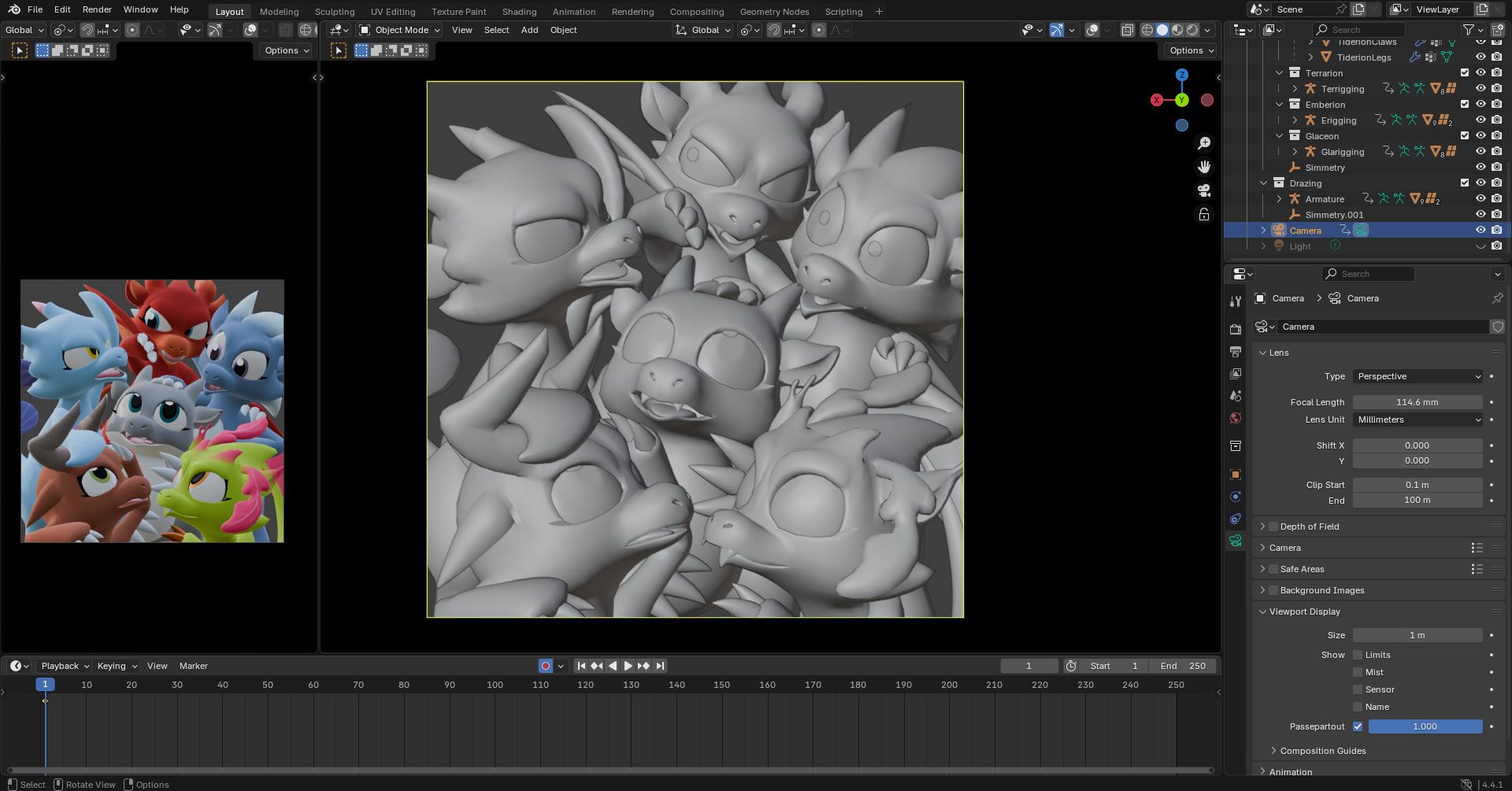
Task: Enable the Mist show checkbox
Action: [x=1358, y=672]
